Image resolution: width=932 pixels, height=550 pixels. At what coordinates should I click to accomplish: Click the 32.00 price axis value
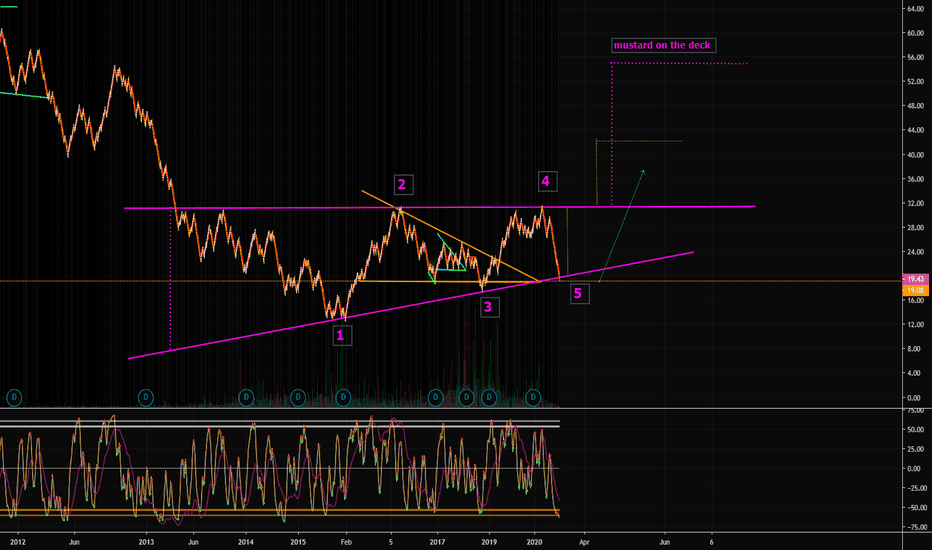coord(915,203)
